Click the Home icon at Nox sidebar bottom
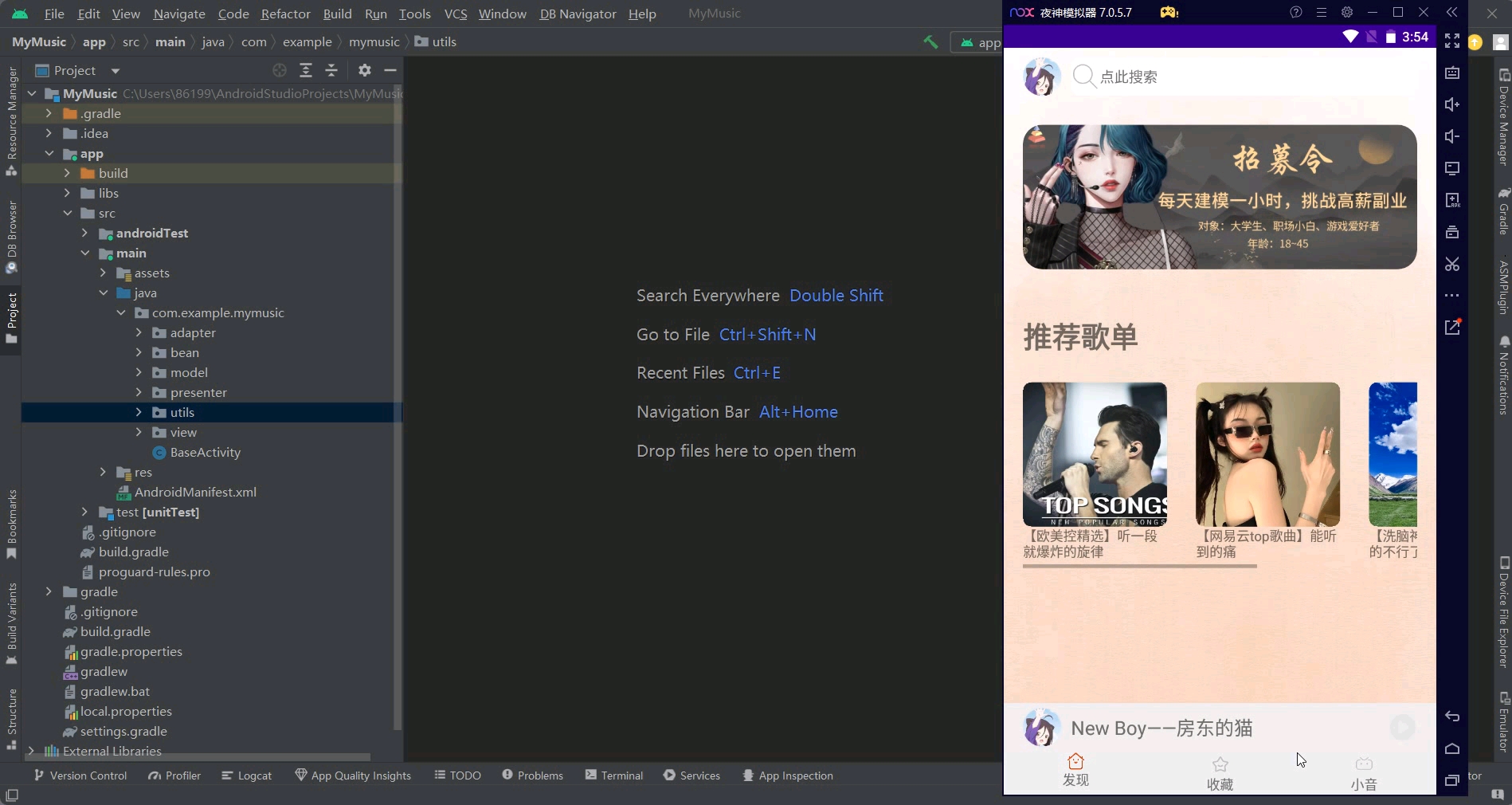The image size is (1512, 805). [x=1451, y=749]
